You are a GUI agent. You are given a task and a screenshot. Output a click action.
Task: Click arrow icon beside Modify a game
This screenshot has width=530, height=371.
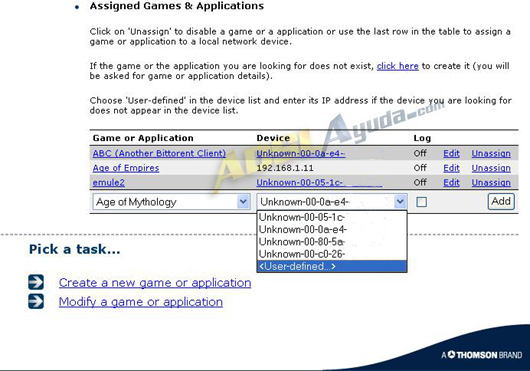click(x=36, y=301)
